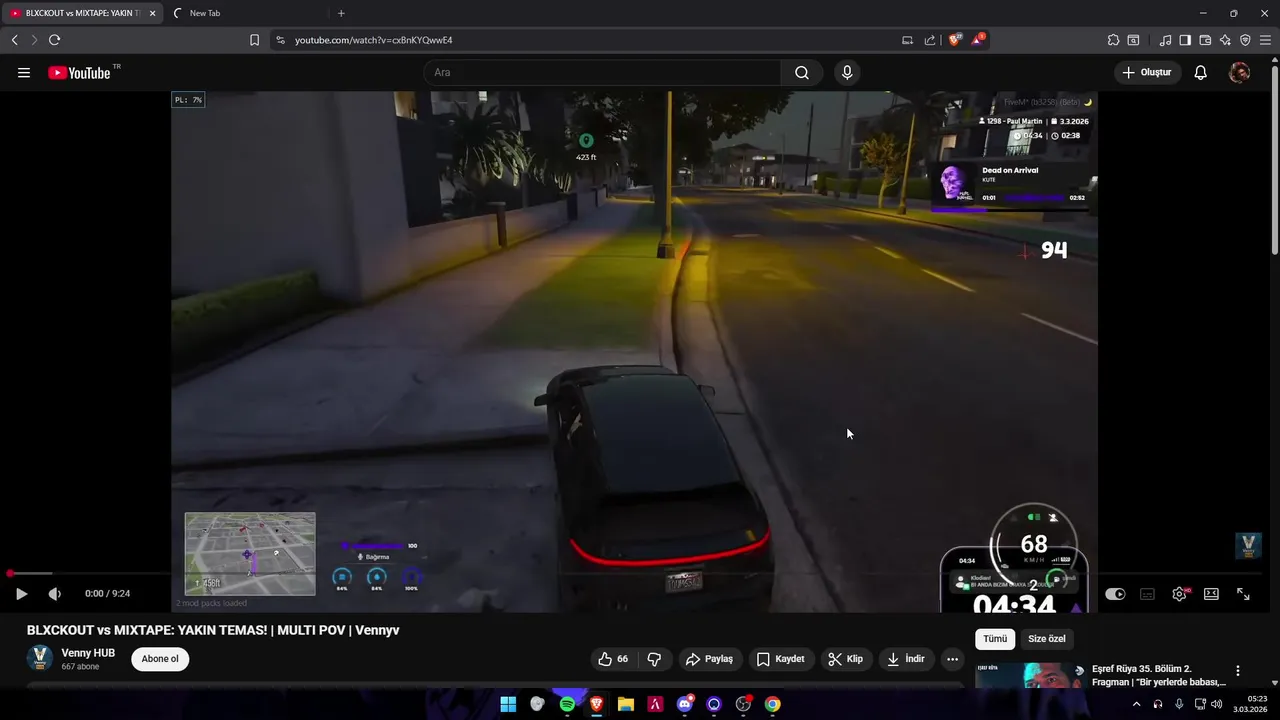Dislike the video
The image size is (1280, 720).
(654, 659)
